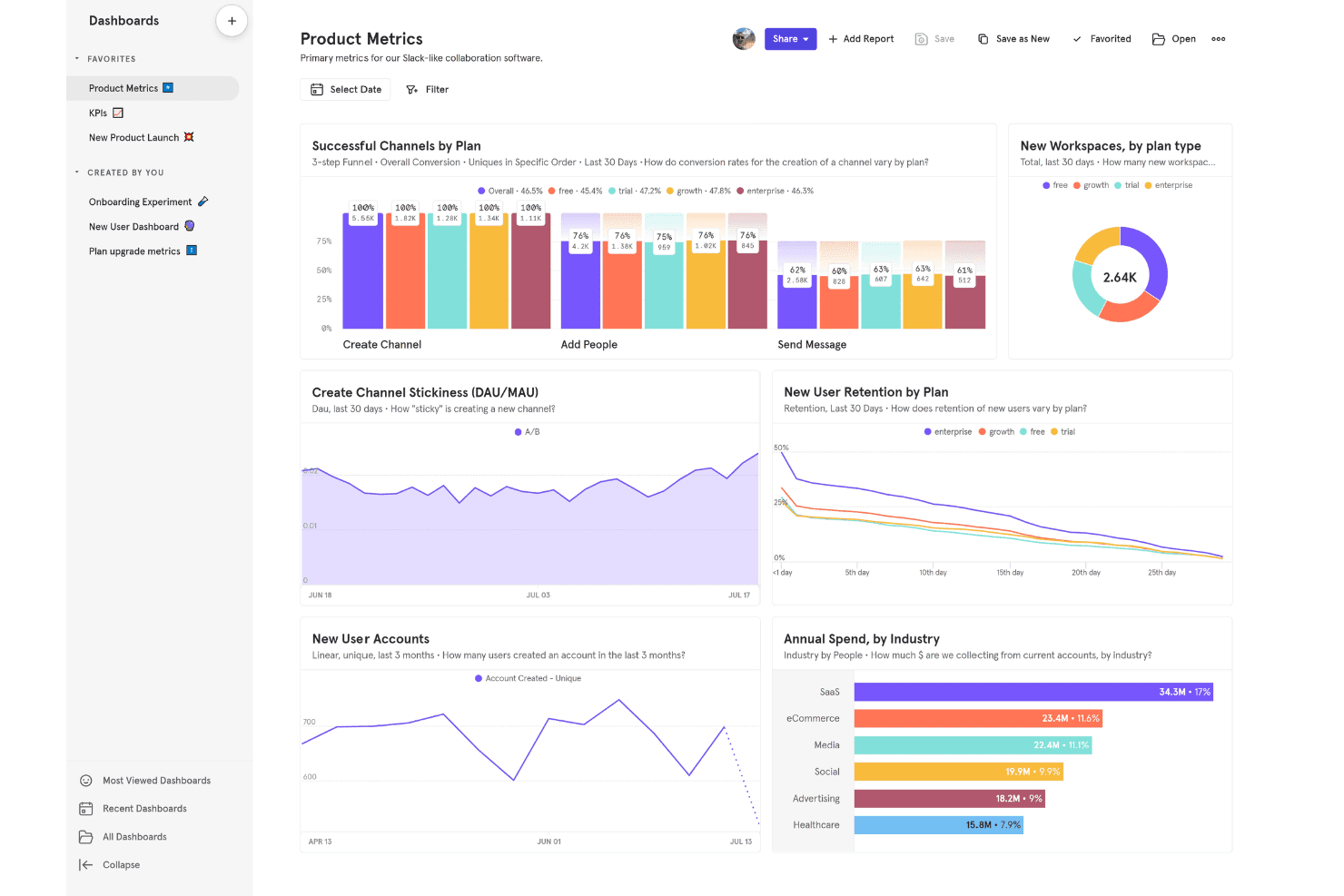The image size is (1344, 896).
Task: Open New Product Launch dashboard
Action: click(x=141, y=137)
